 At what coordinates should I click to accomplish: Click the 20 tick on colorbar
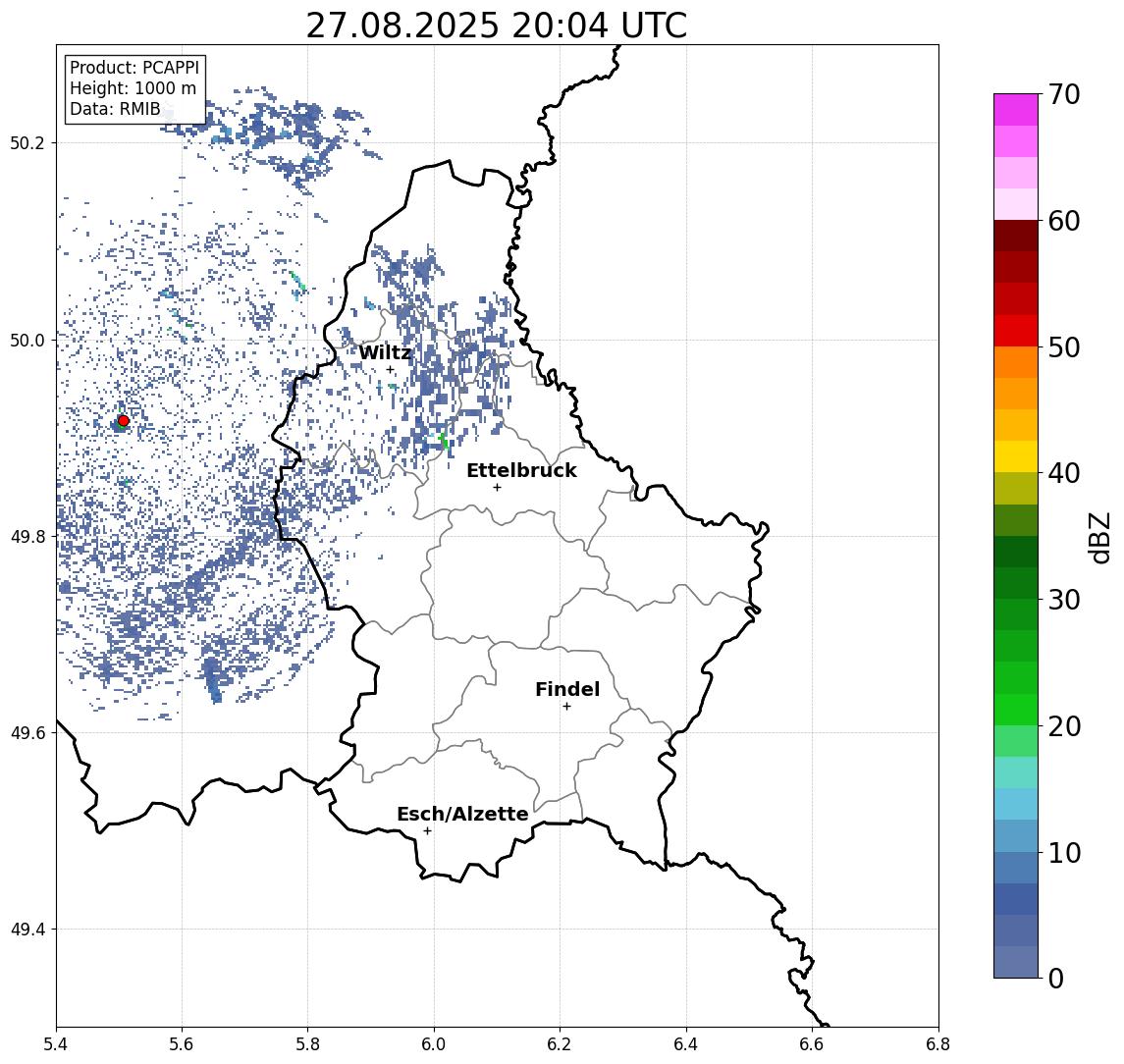1064,725
